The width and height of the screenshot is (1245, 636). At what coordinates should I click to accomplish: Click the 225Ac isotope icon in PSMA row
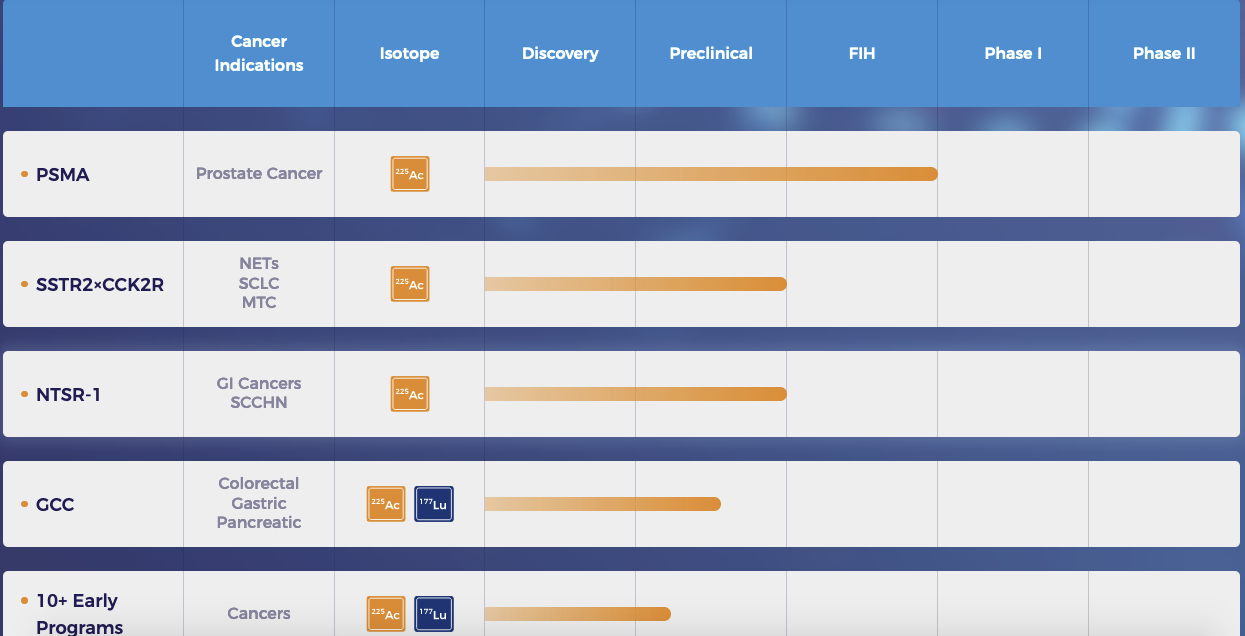click(410, 174)
